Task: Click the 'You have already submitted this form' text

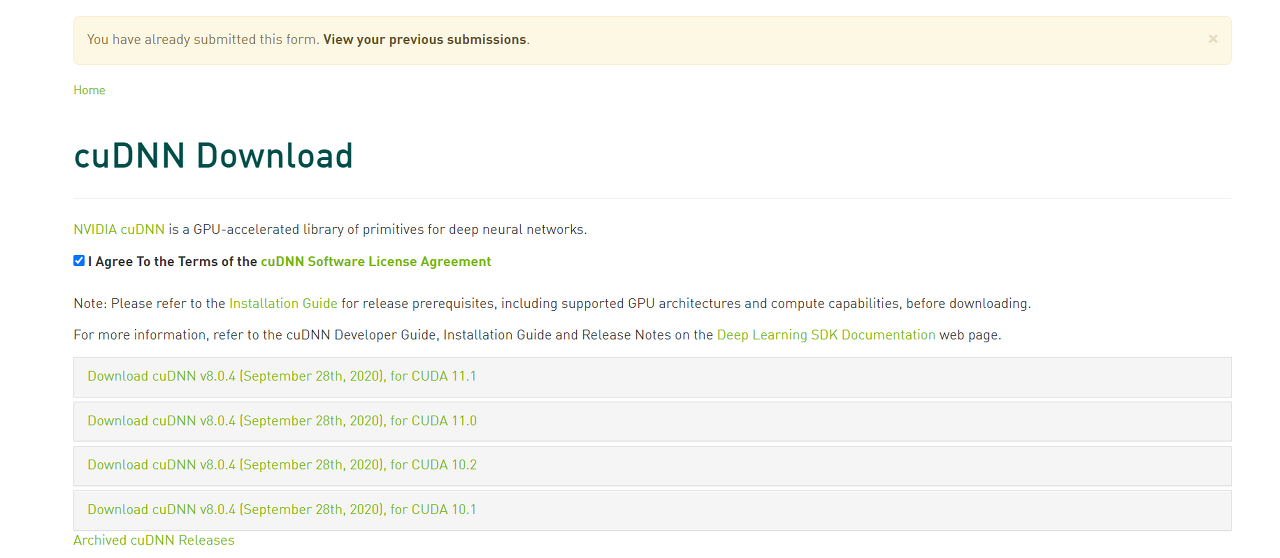Action: pyautogui.click(x=203, y=40)
